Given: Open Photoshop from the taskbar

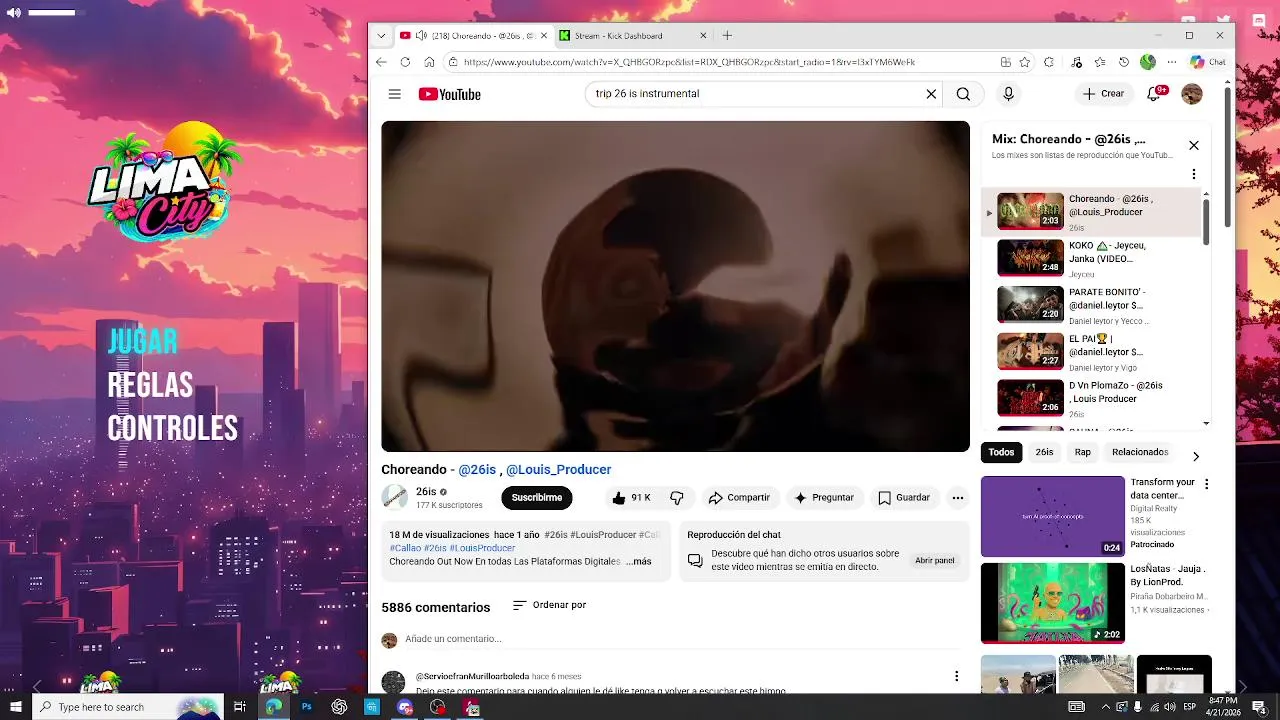Looking at the screenshot, I should tap(307, 707).
